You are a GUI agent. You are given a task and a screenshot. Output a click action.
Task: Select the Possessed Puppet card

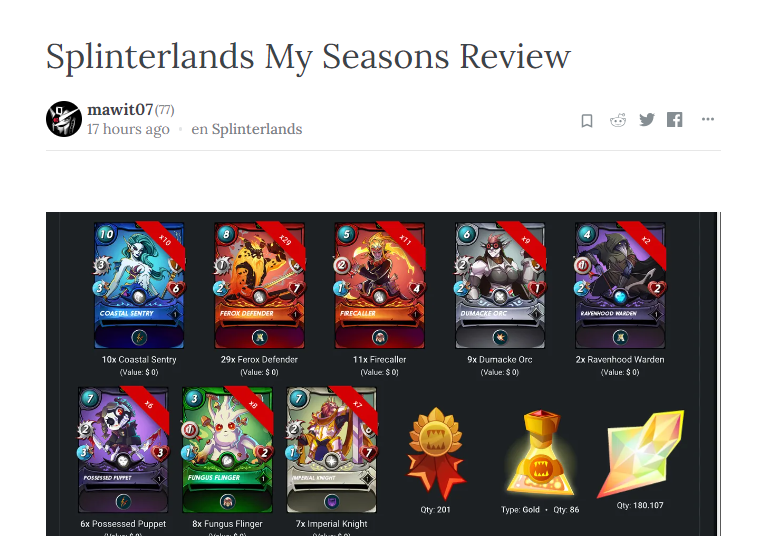123,450
